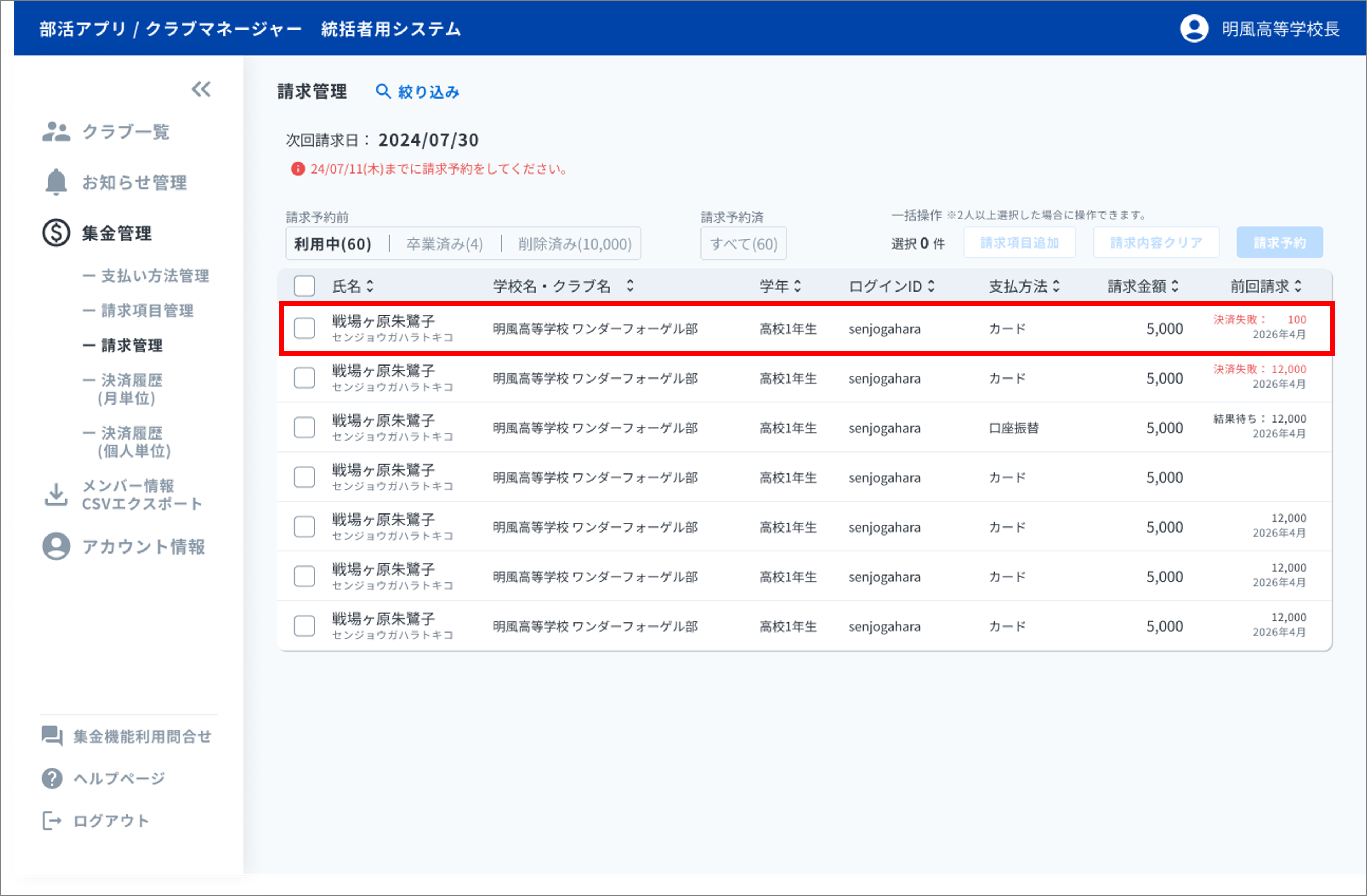Select the 卒業済み(4) tab
1367x896 pixels.
(x=445, y=244)
